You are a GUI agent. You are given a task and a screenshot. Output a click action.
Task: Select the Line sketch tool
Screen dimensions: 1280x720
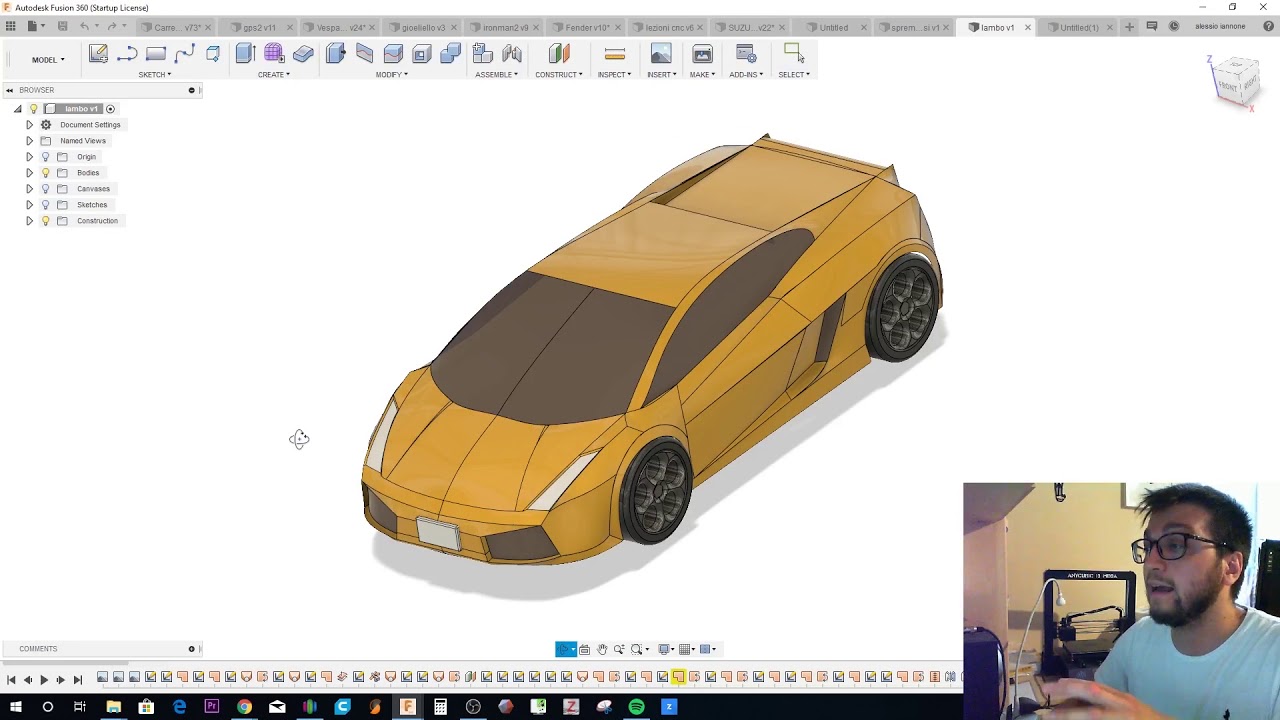point(127,54)
